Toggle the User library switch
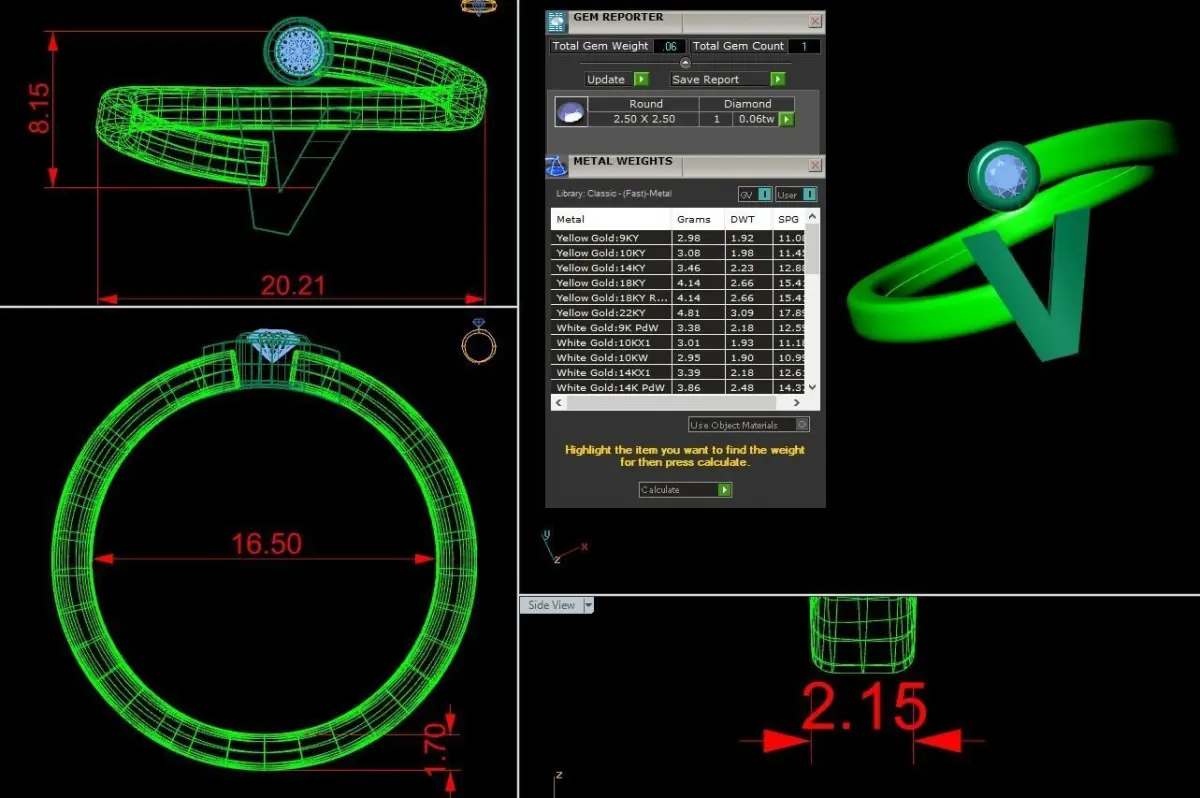The image size is (1200, 798). coord(796,194)
